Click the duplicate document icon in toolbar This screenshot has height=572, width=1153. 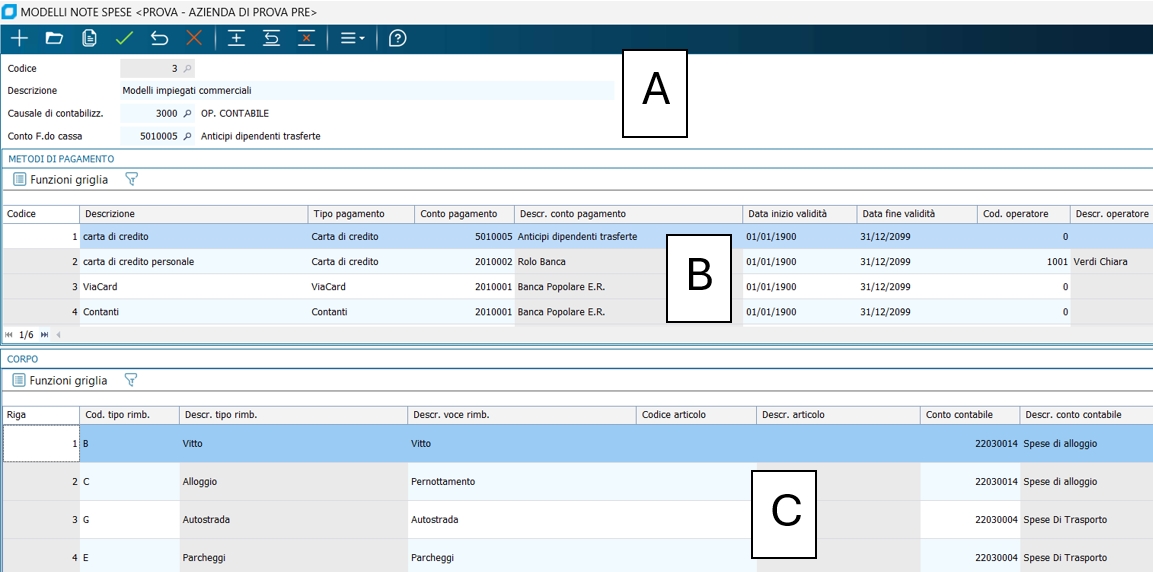tap(89, 39)
